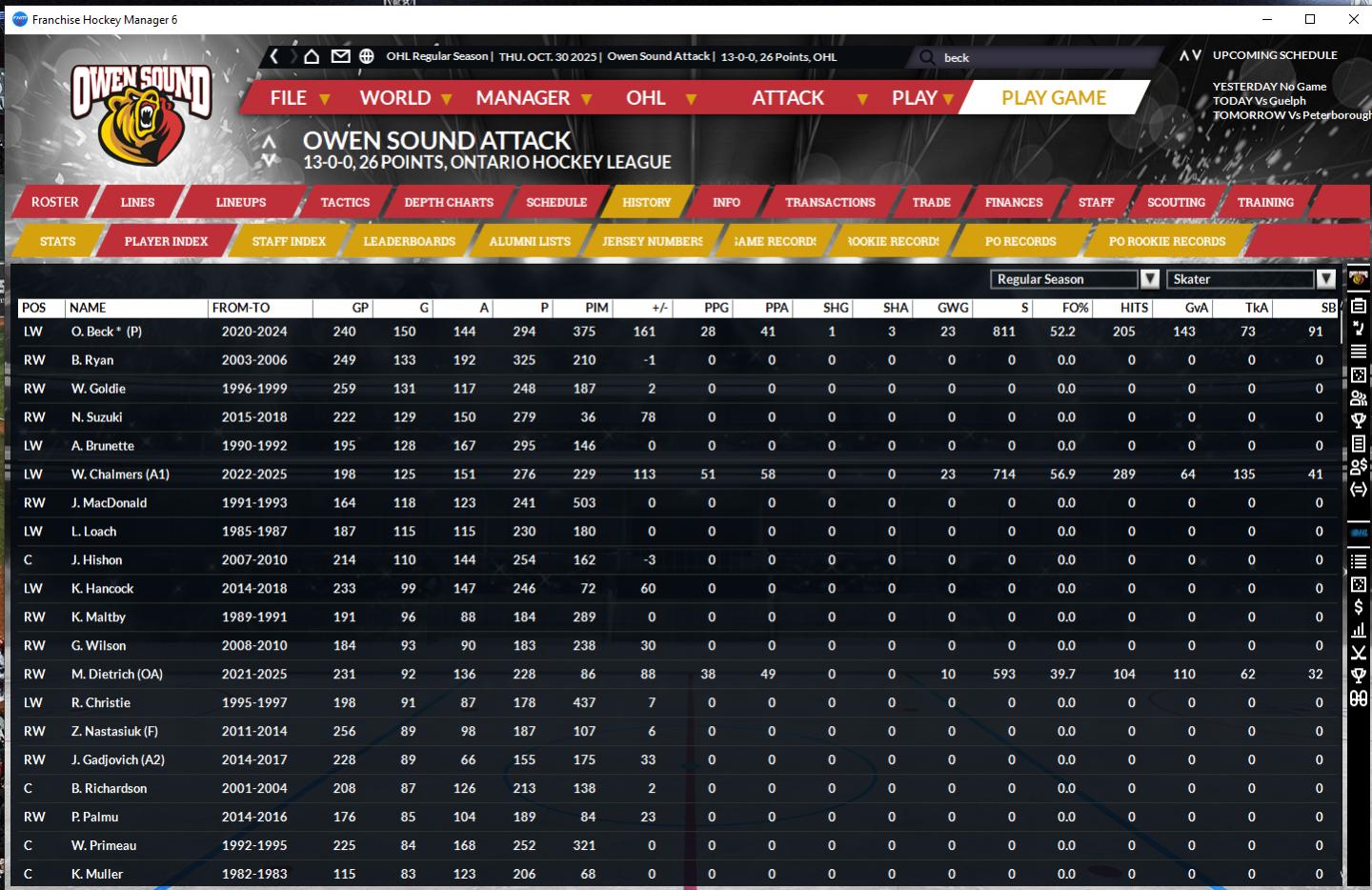The image size is (1372, 890).
Task: Click the dice icon above the OHL sidebar logo
Action: pos(1359,374)
